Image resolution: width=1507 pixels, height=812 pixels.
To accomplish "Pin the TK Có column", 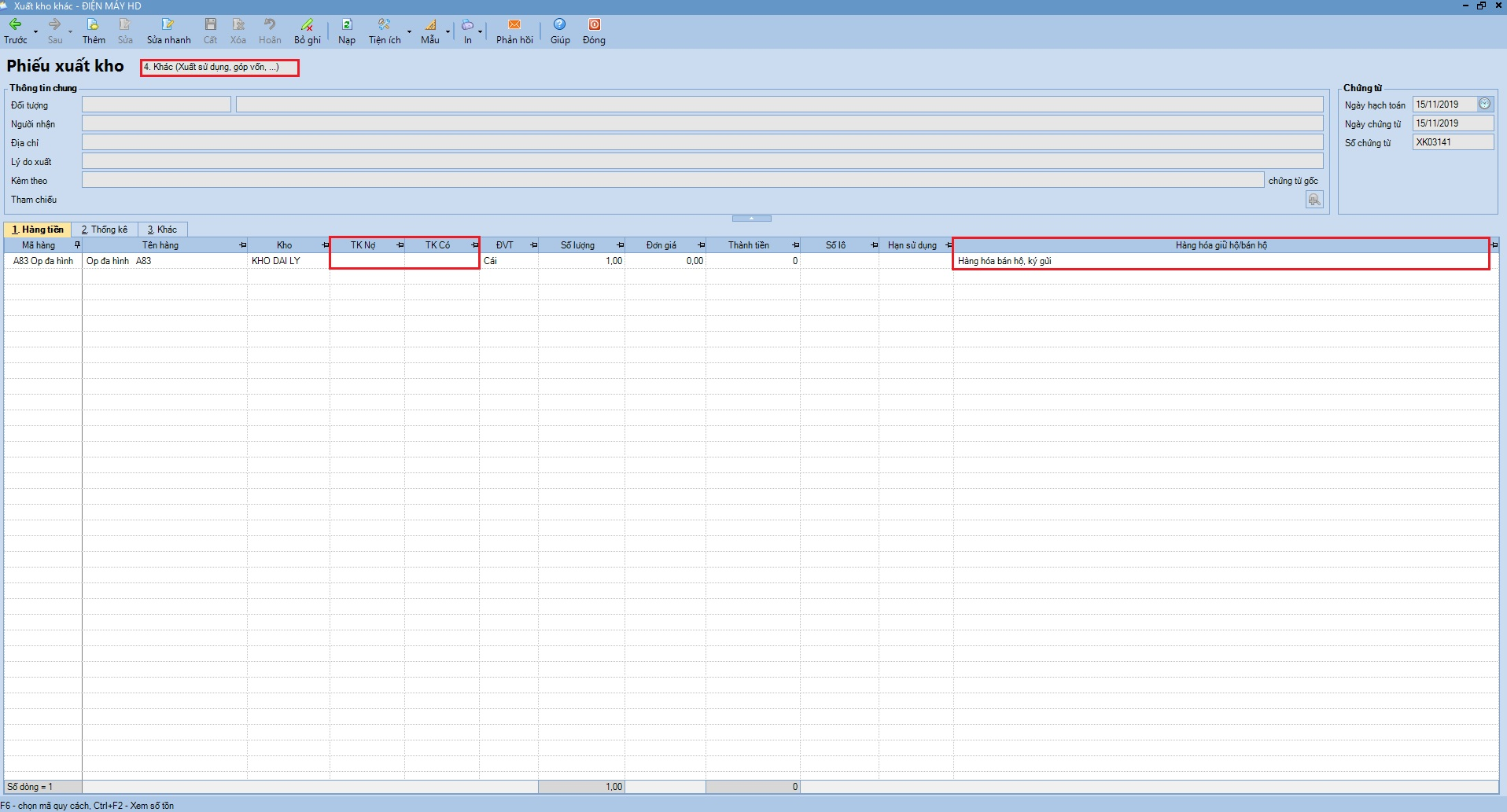I will (x=474, y=245).
